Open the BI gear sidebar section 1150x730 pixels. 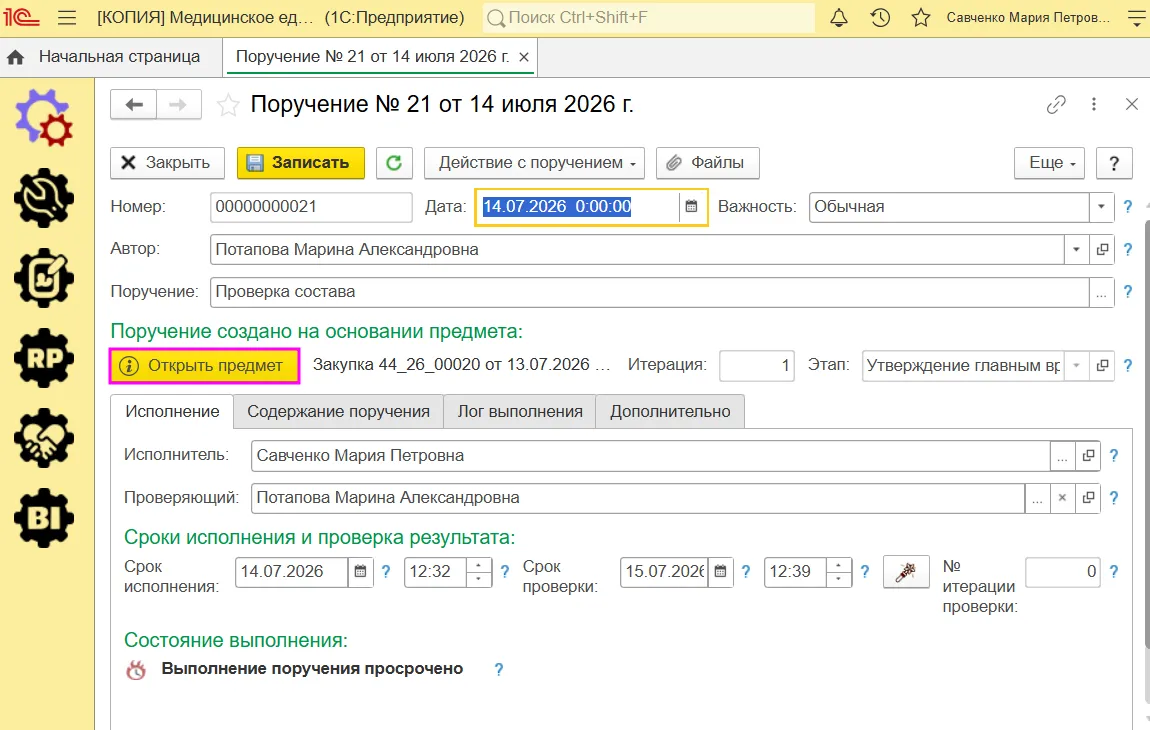(44, 518)
